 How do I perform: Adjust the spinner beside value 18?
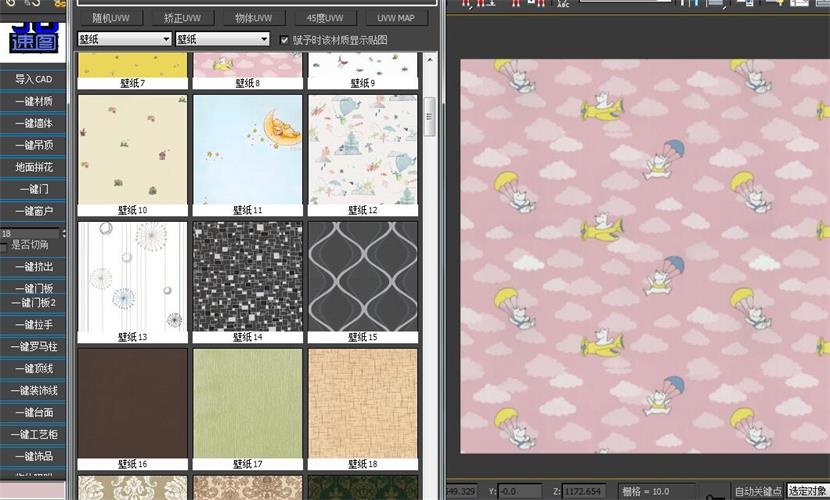[x=64, y=233]
